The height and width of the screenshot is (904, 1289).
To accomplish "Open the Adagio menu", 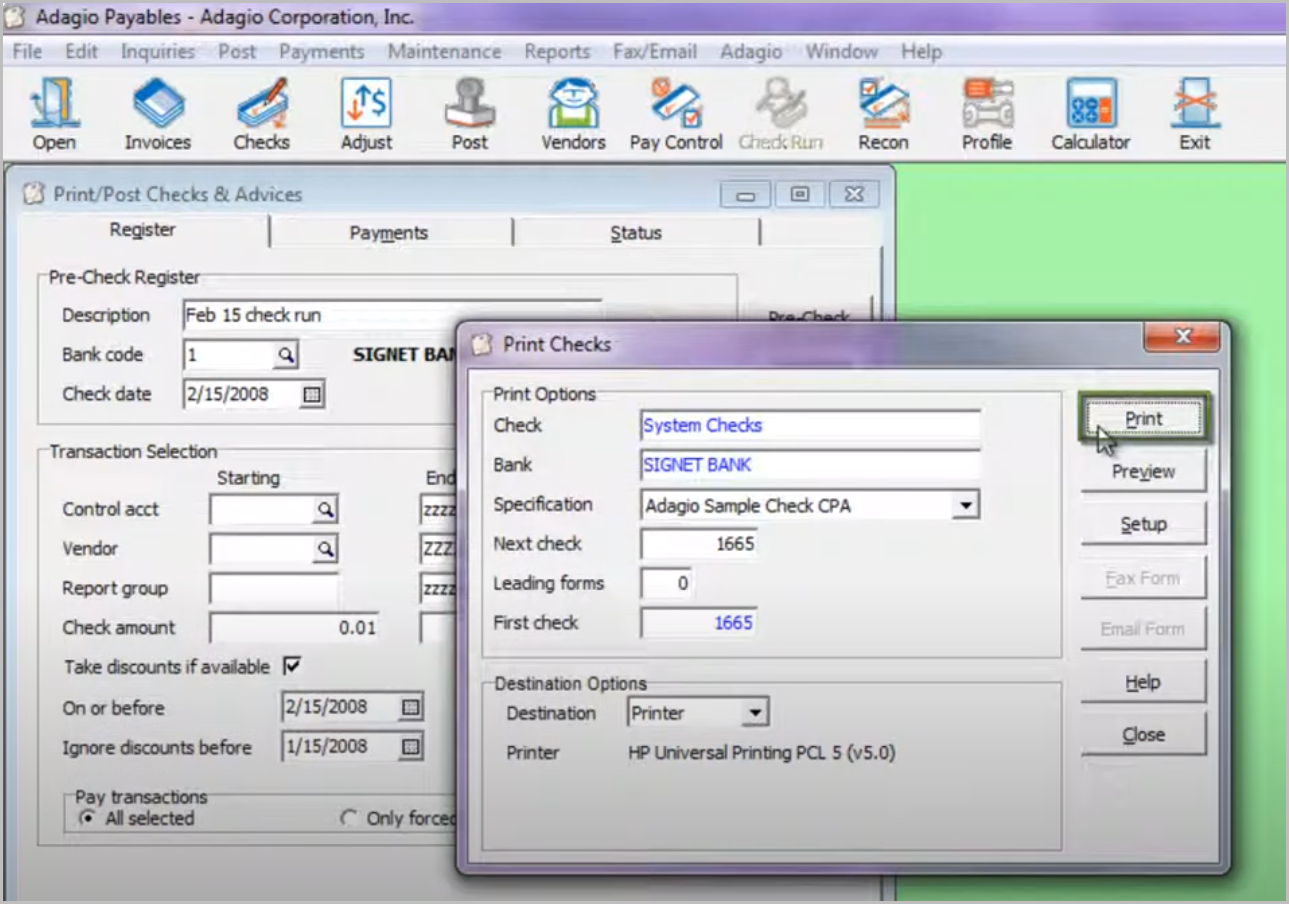I will (x=751, y=51).
